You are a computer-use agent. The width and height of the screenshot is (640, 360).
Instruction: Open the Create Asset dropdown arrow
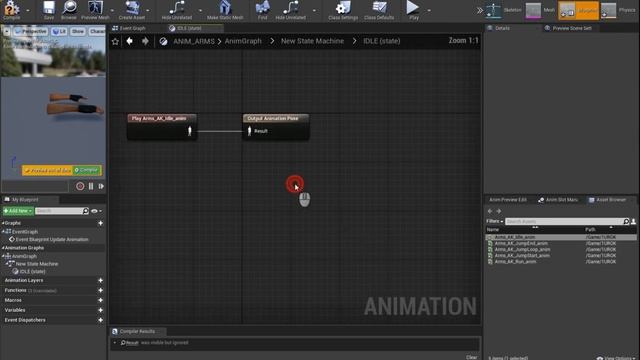click(x=148, y=10)
